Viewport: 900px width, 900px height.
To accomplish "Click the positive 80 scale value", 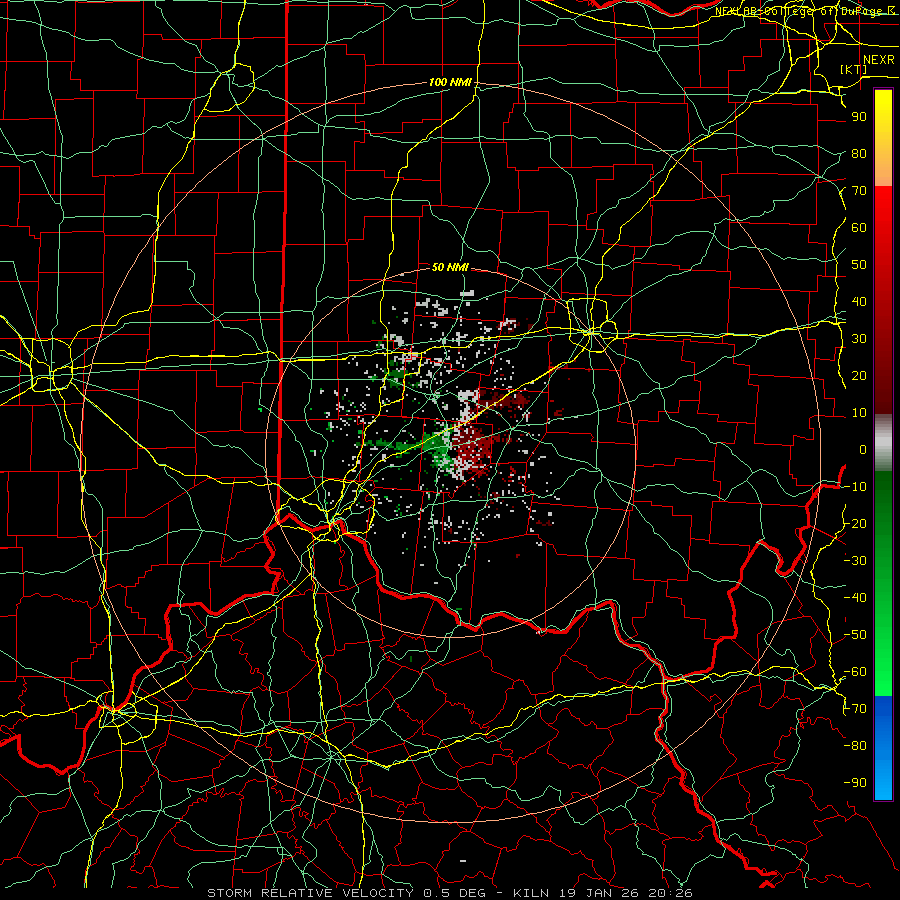I will pos(859,154).
